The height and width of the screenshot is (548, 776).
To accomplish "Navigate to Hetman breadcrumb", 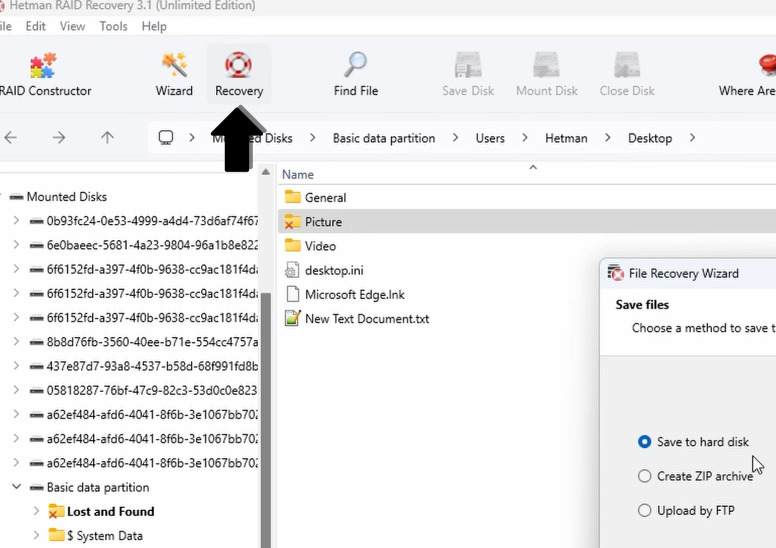I will pos(566,138).
